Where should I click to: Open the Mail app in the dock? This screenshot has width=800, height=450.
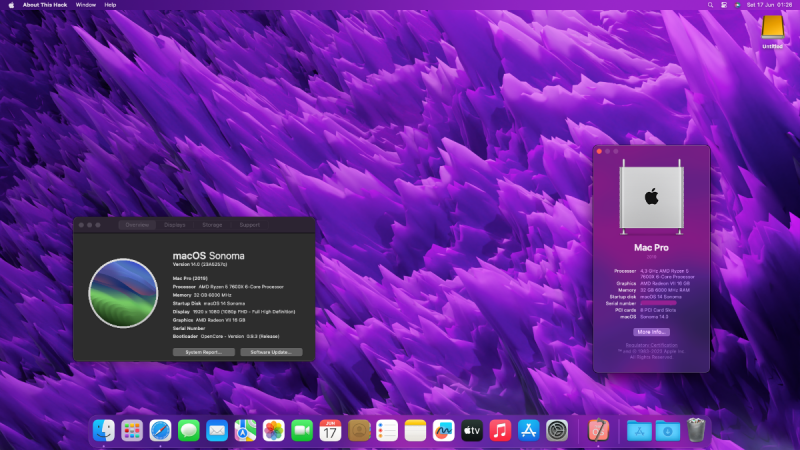coord(217,431)
